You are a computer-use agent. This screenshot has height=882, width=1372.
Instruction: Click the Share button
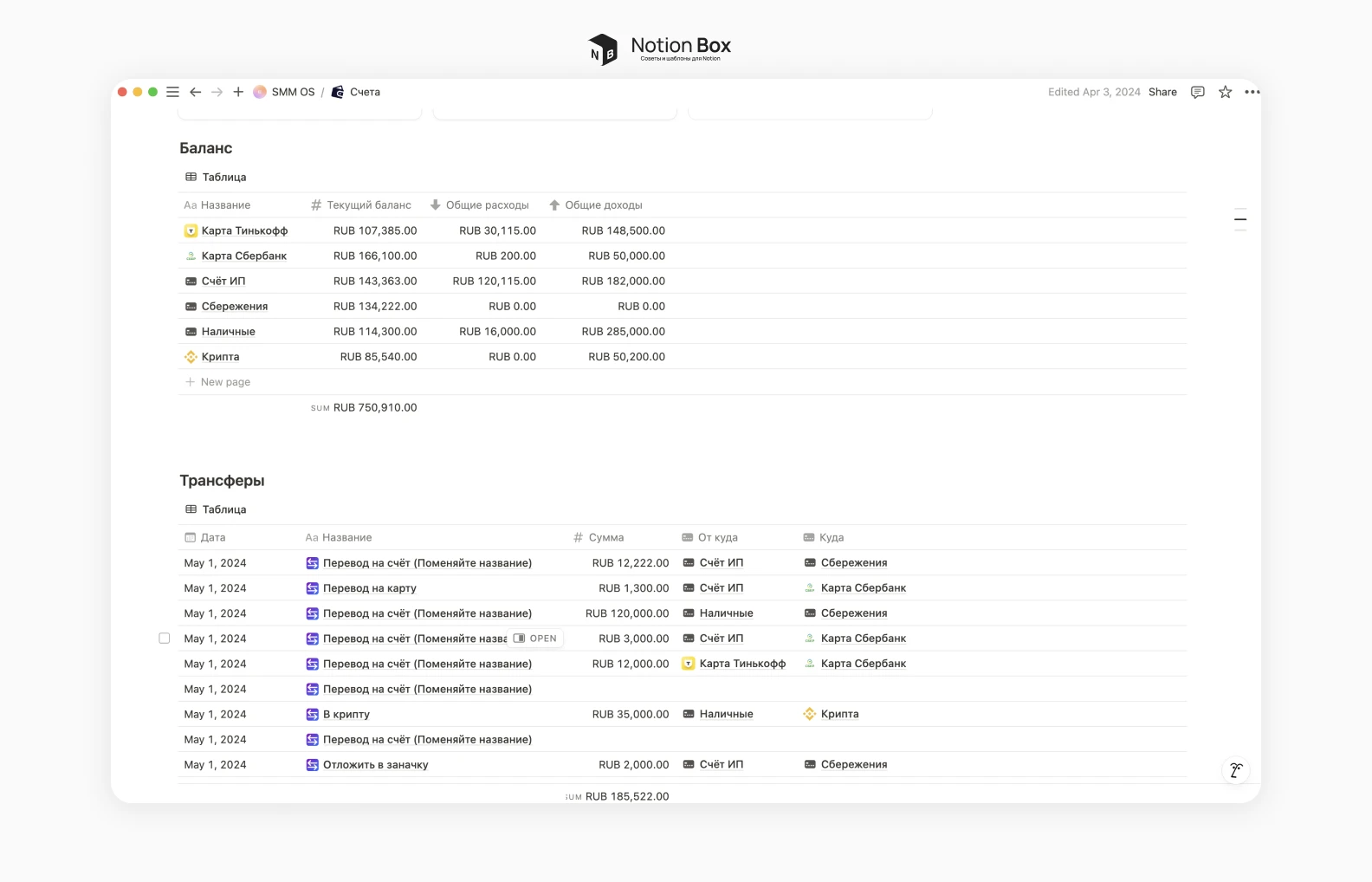pyautogui.click(x=1162, y=92)
